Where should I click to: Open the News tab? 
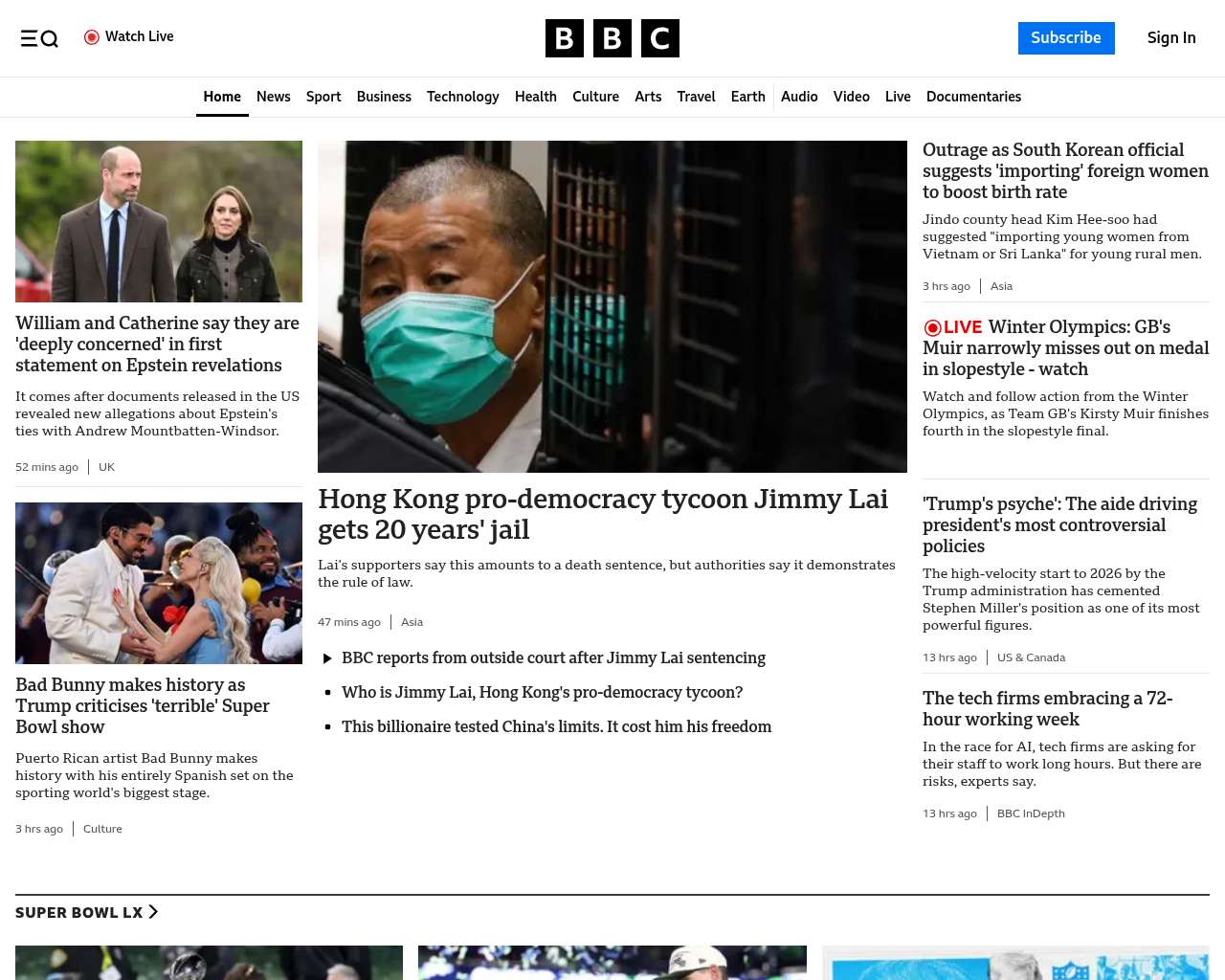pos(273,97)
